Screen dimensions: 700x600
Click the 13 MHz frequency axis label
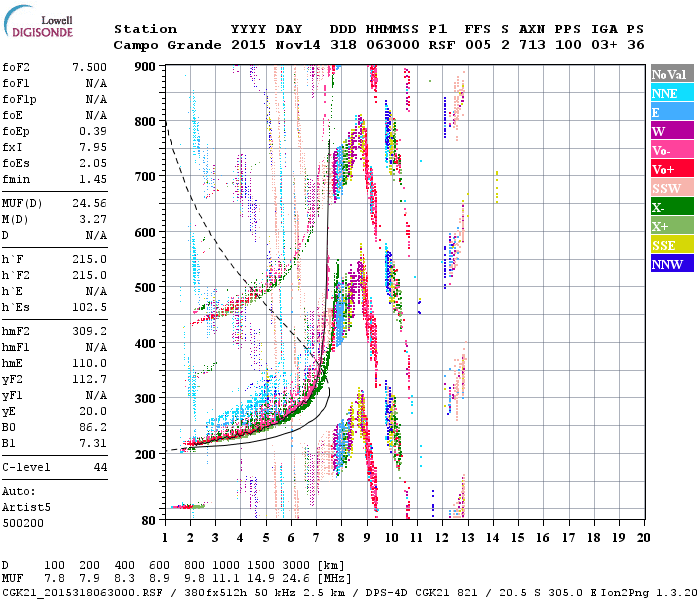tap(467, 538)
